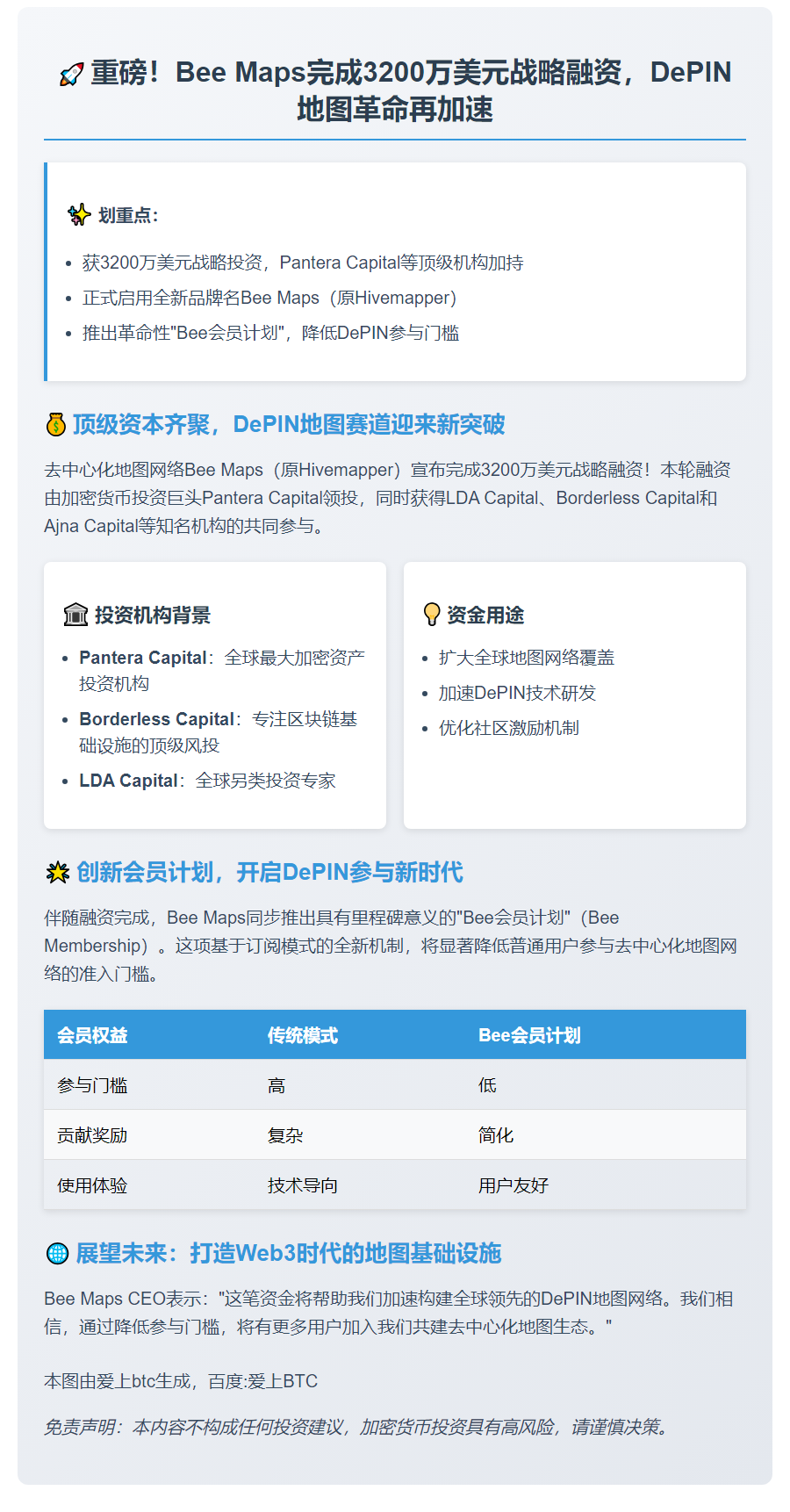This screenshot has width=790, height=1512.
Task: Click bullet 加速DePIN技术研发
Action: 517,693
